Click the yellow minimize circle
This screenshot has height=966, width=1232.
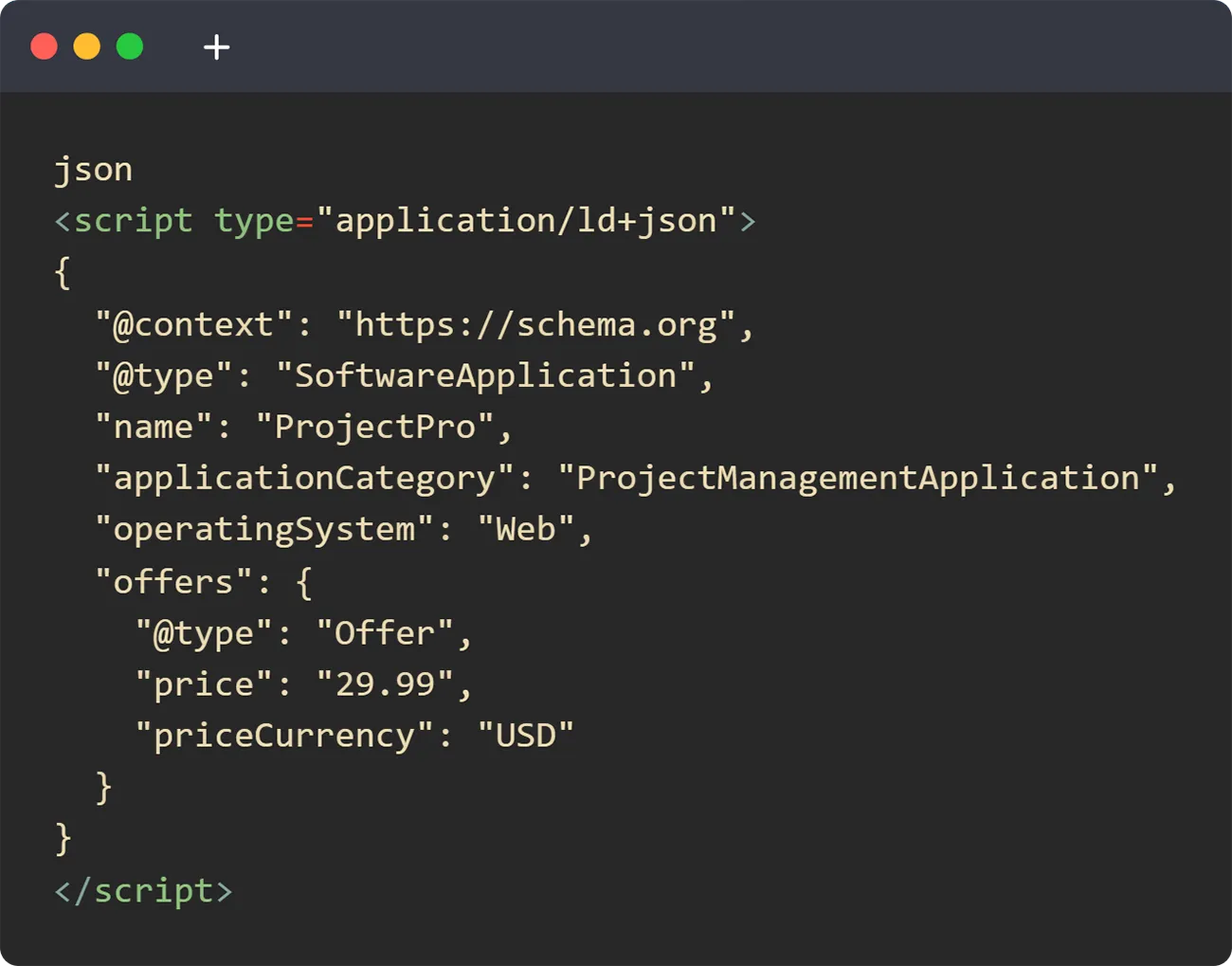point(87,46)
